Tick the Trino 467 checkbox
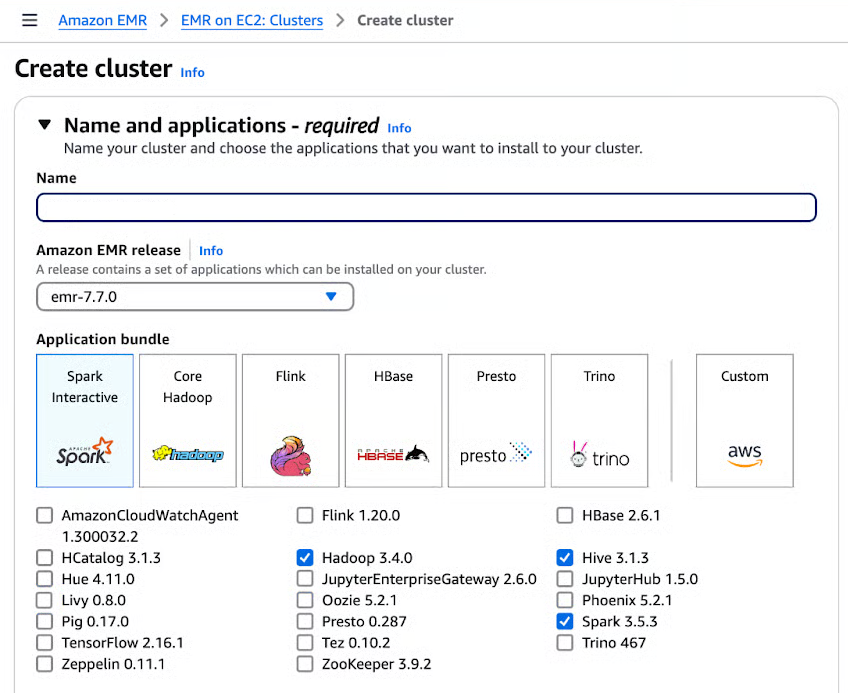This screenshot has width=848, height=693. (565, 643)
